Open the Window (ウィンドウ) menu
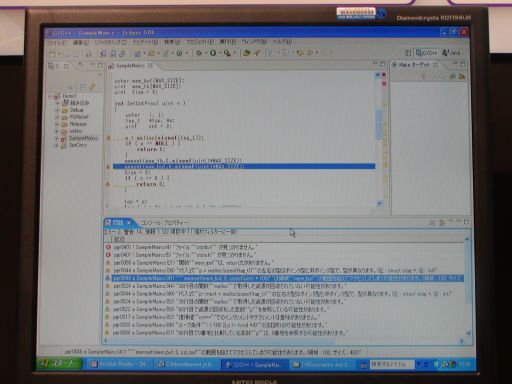Viewport: 512px width, 384px height. click(x=254, y=42)
